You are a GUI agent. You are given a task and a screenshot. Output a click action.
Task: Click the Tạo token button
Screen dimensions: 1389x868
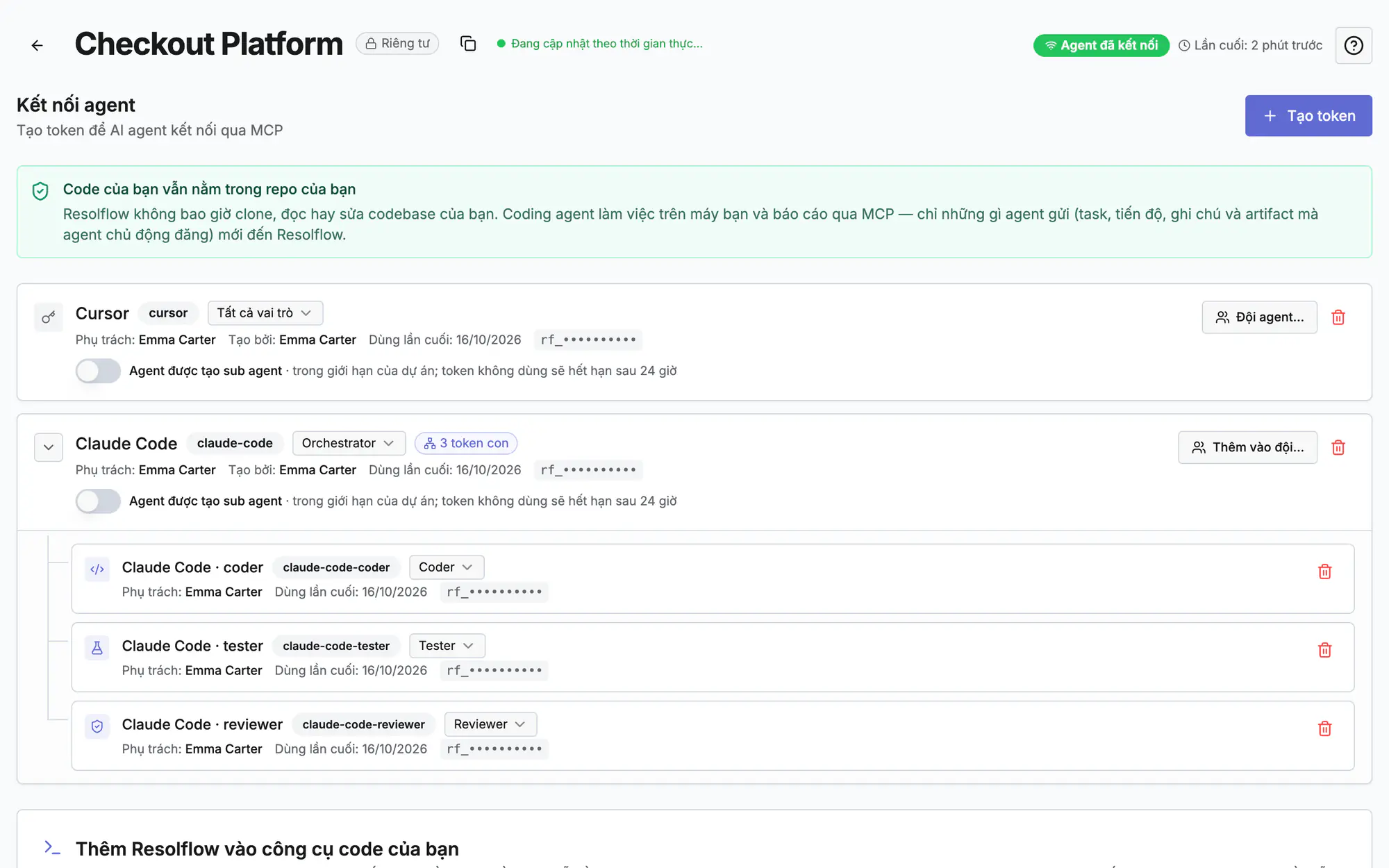(x=1308, y=116)
